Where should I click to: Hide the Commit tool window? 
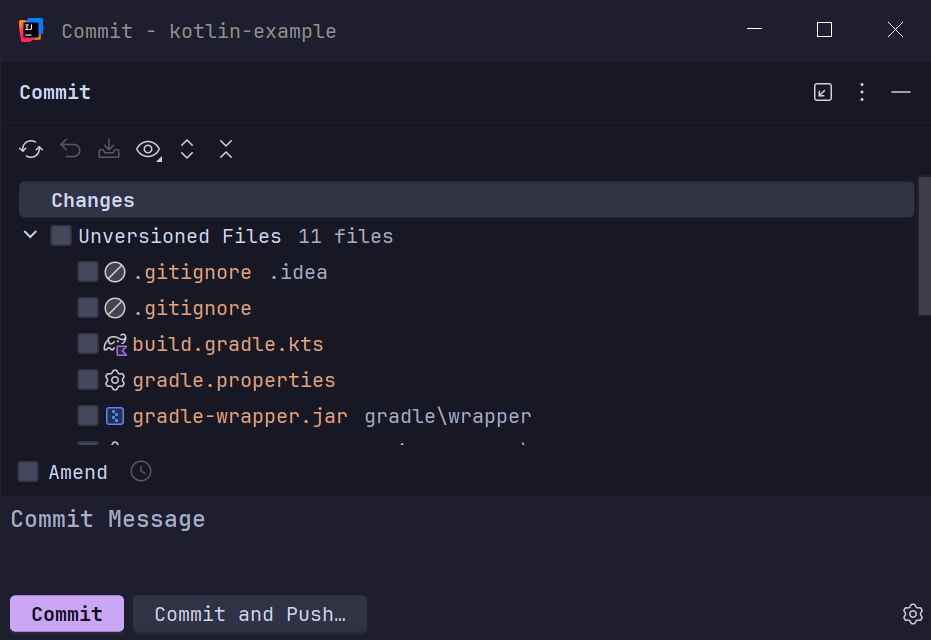pos(901,92)
